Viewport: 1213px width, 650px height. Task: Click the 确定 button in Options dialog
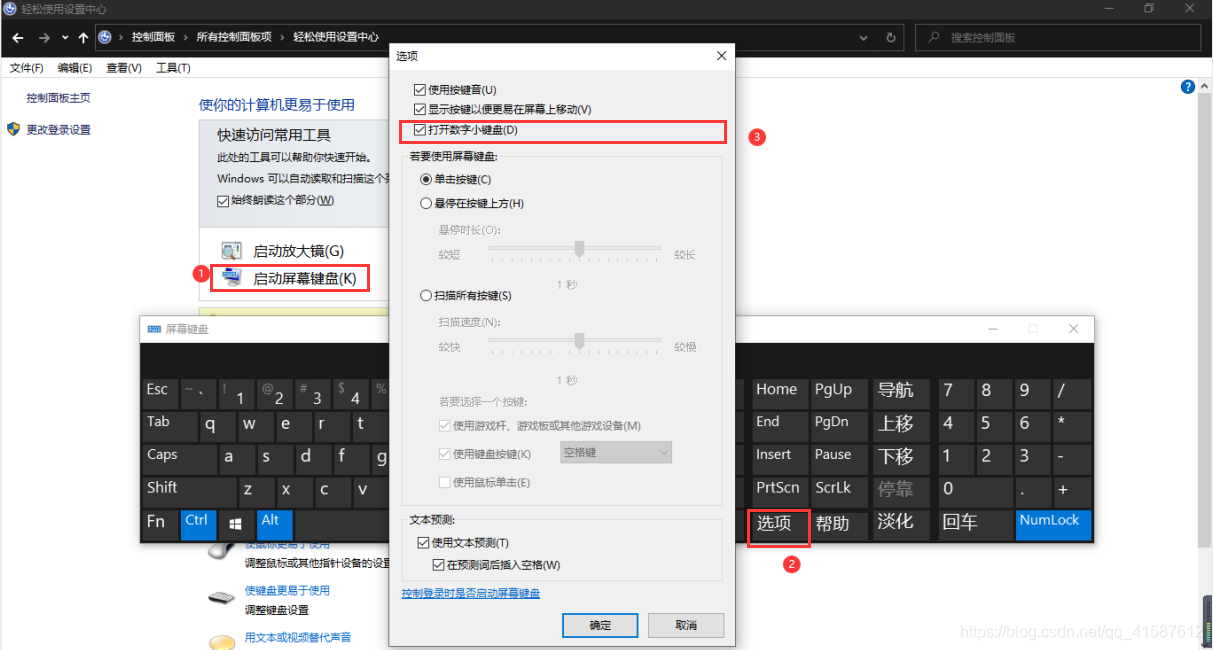[x=600, y=625]
